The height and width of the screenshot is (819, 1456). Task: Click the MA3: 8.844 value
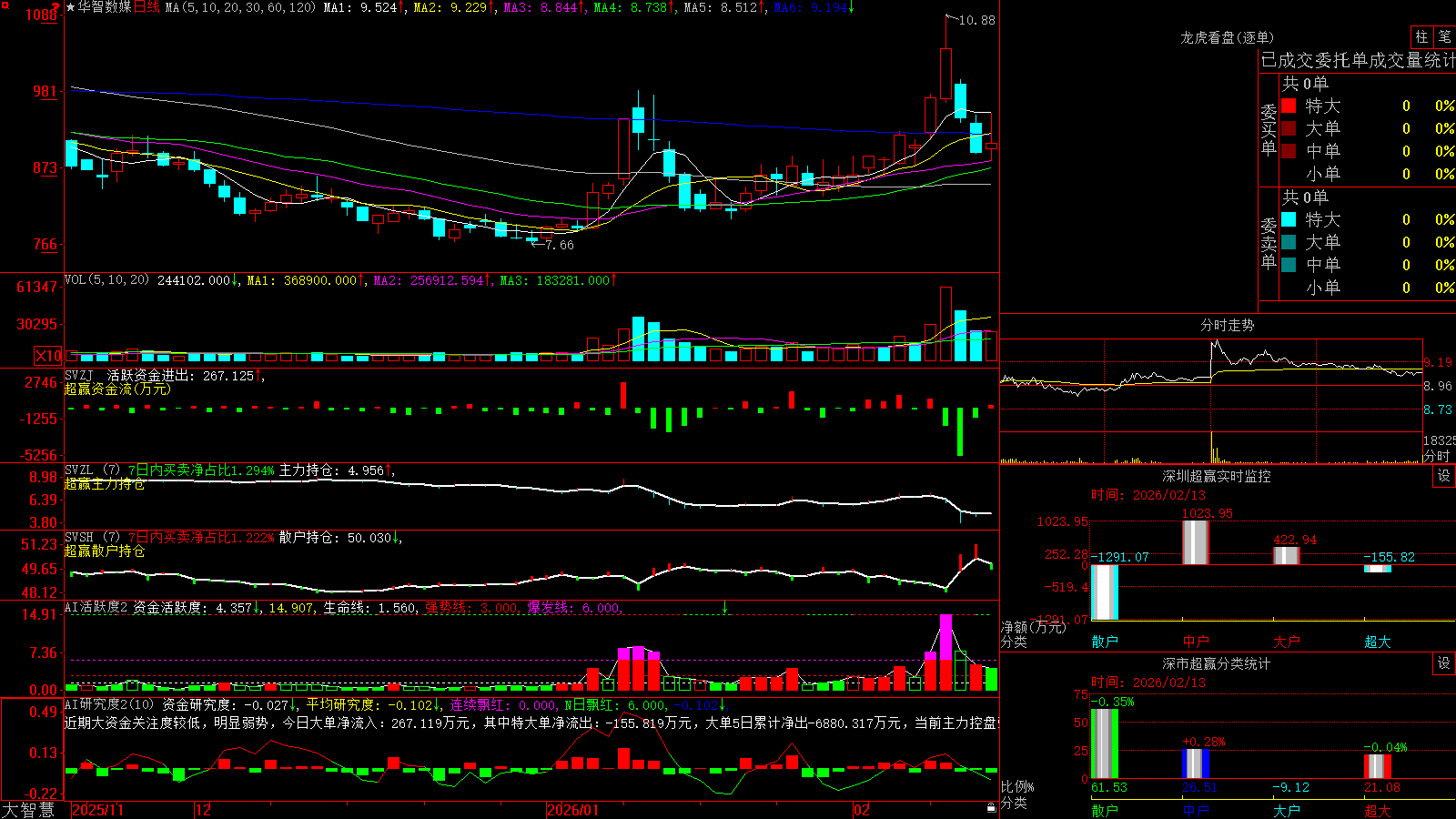pos(541,7)
